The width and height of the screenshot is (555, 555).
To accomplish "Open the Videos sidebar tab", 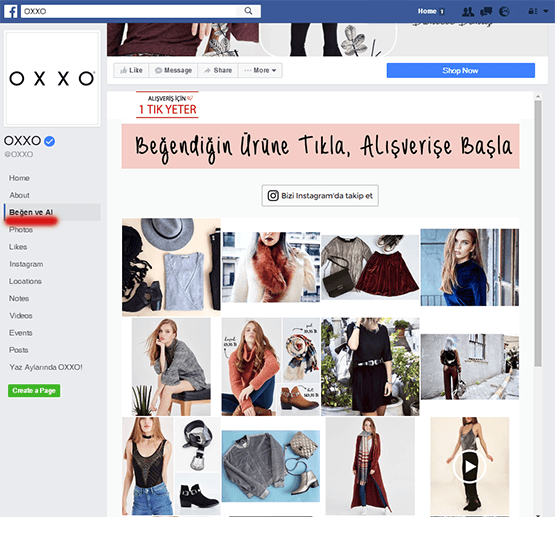I will [21, 316].
